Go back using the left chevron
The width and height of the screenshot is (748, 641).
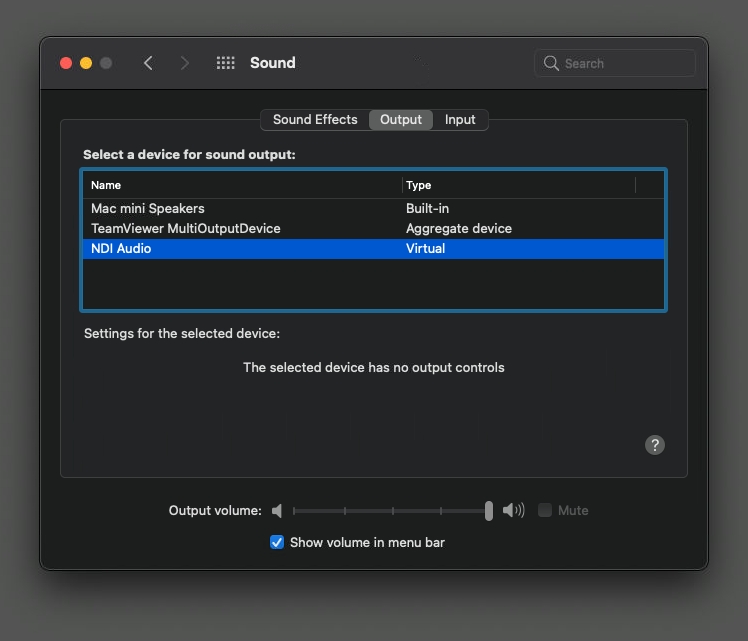click(148, 63)
